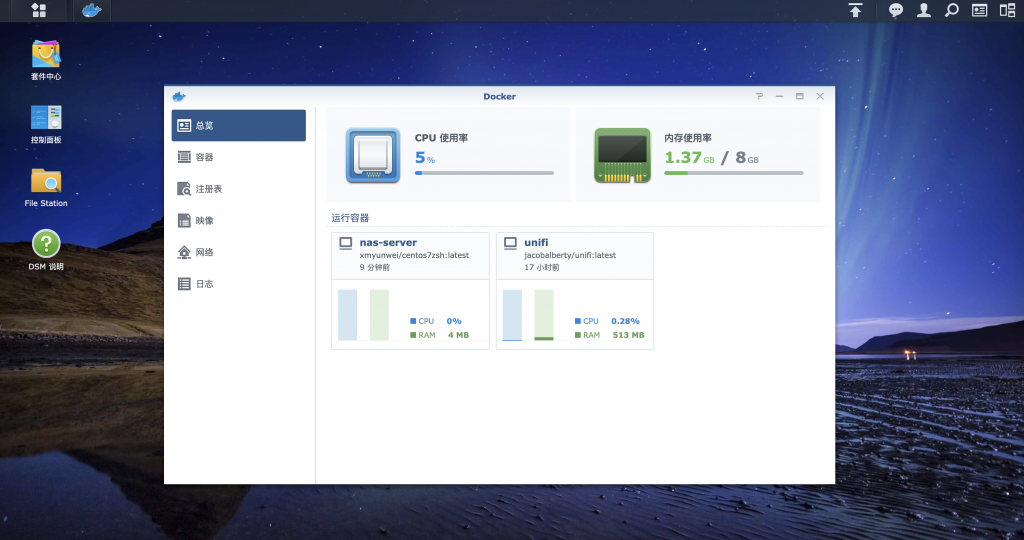Open the pilot view icon in top bar
Image resolution: width=1024 pixels, height=540 pixels.
pos(1007,10)
